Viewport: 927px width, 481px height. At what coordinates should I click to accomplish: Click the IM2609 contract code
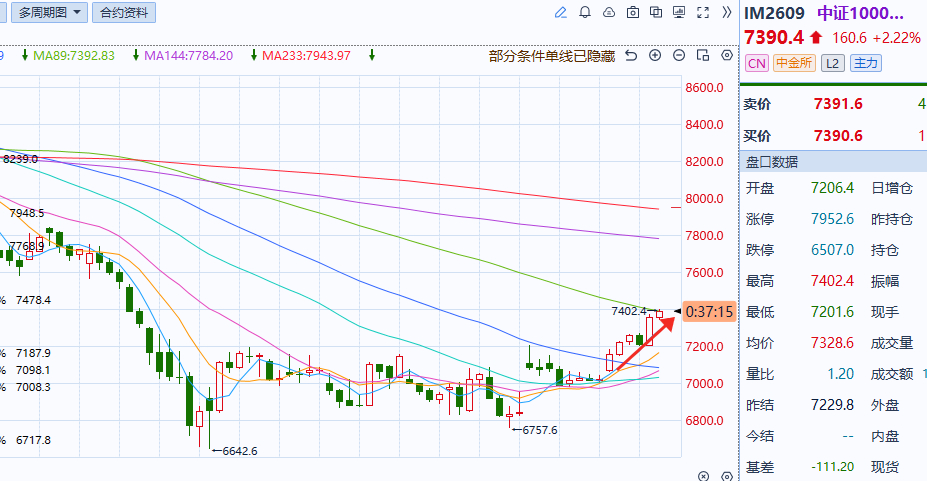click(774, 13)
